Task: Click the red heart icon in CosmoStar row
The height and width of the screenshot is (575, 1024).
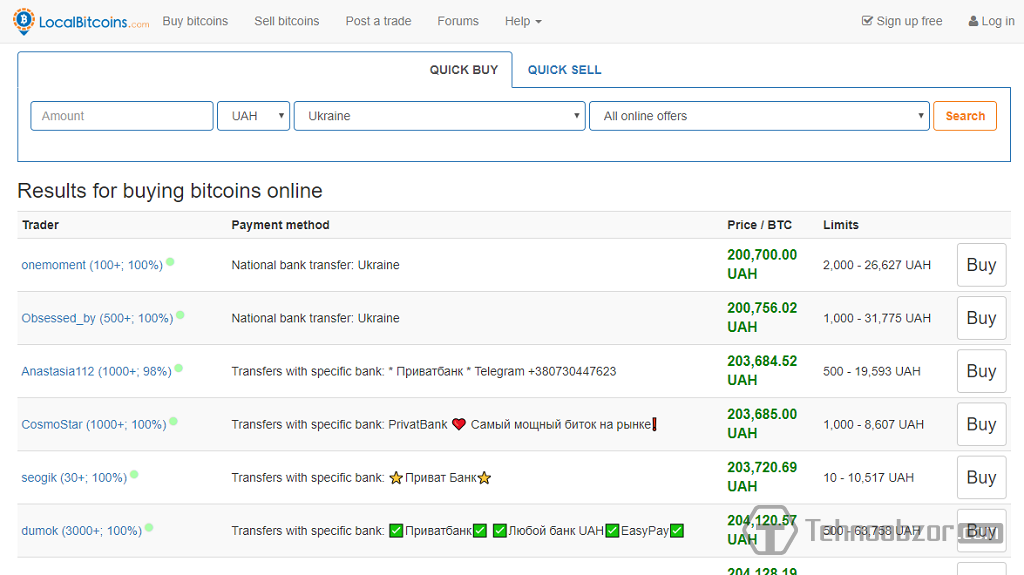Action: (459, 424)
